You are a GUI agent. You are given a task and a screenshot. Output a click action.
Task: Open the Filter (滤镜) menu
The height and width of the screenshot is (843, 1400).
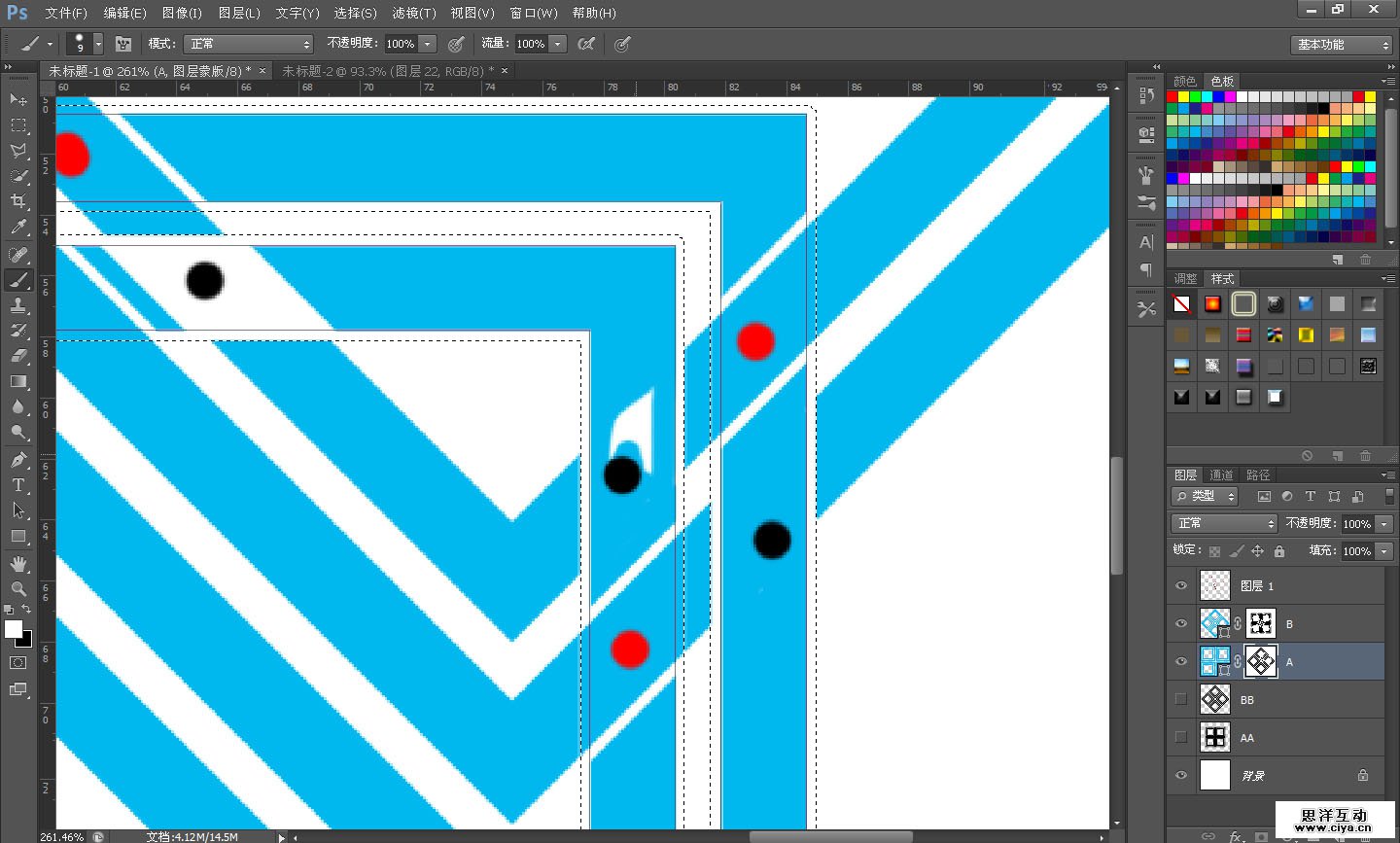413,13
